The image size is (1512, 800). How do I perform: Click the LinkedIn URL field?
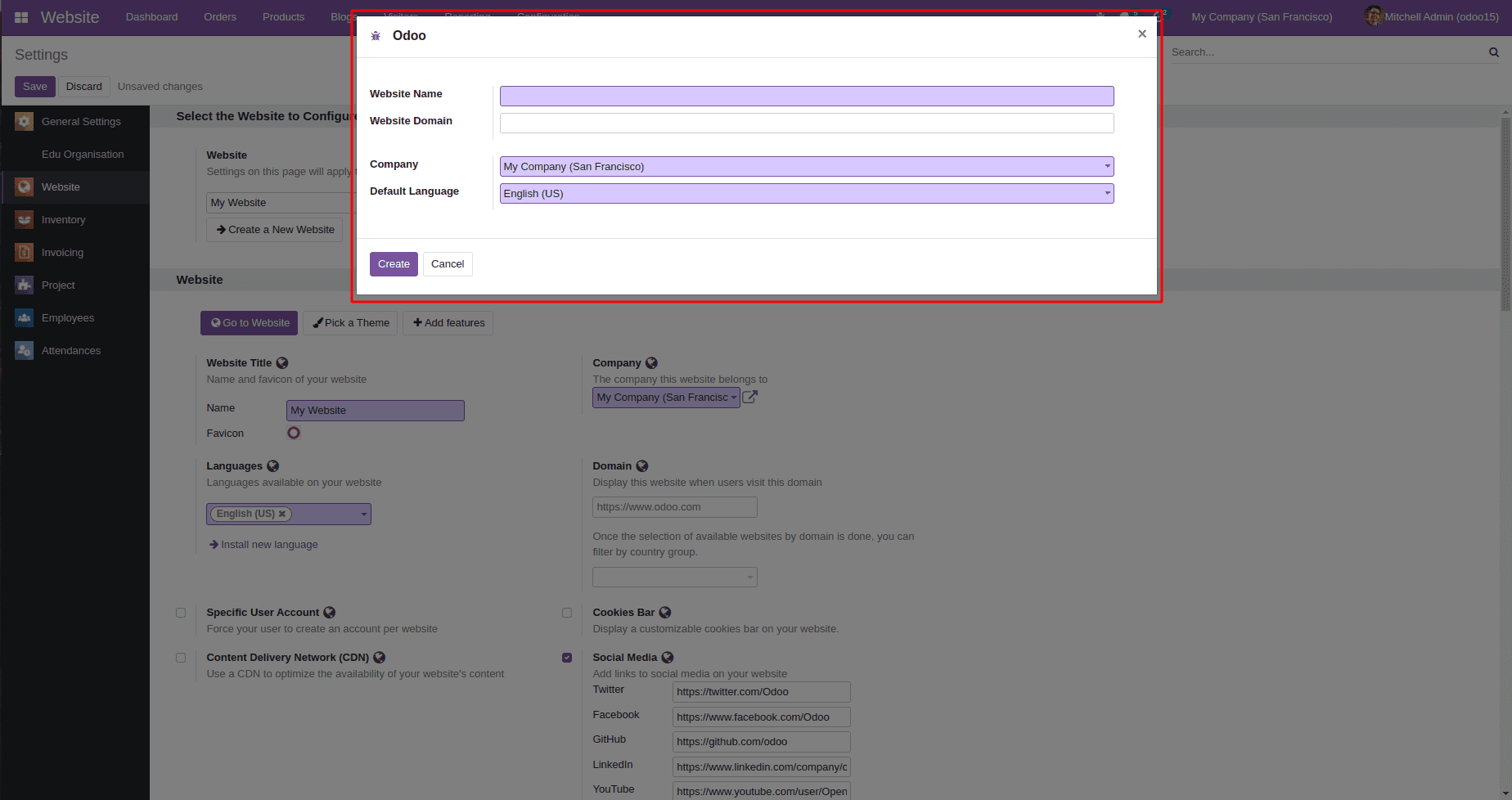[x=762, y=767]
